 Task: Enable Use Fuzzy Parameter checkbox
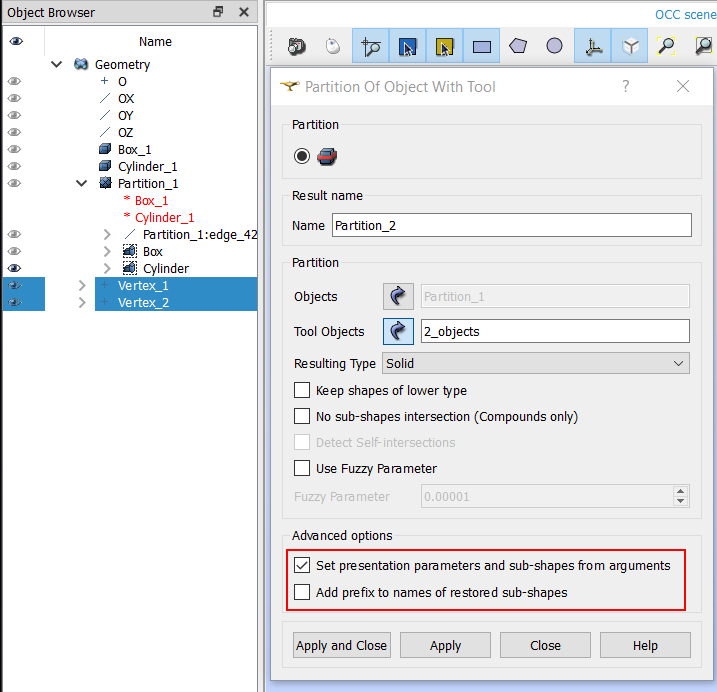tap(302, 468)
